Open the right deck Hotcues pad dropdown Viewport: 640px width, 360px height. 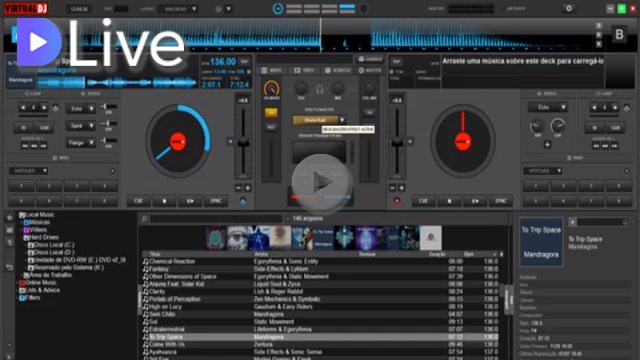[x=543, y=171]
